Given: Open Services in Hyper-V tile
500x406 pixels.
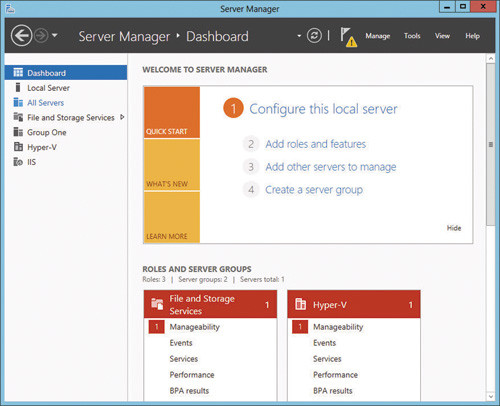Looking at the screenshot, I should pos(327,359).
